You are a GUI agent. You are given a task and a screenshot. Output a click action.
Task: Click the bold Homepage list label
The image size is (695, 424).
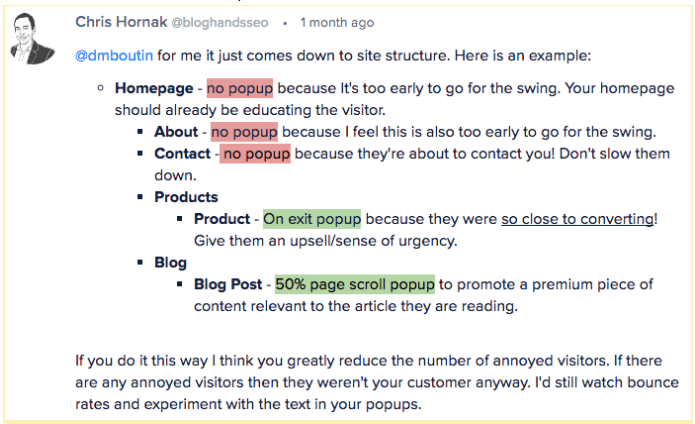(155, 88)
